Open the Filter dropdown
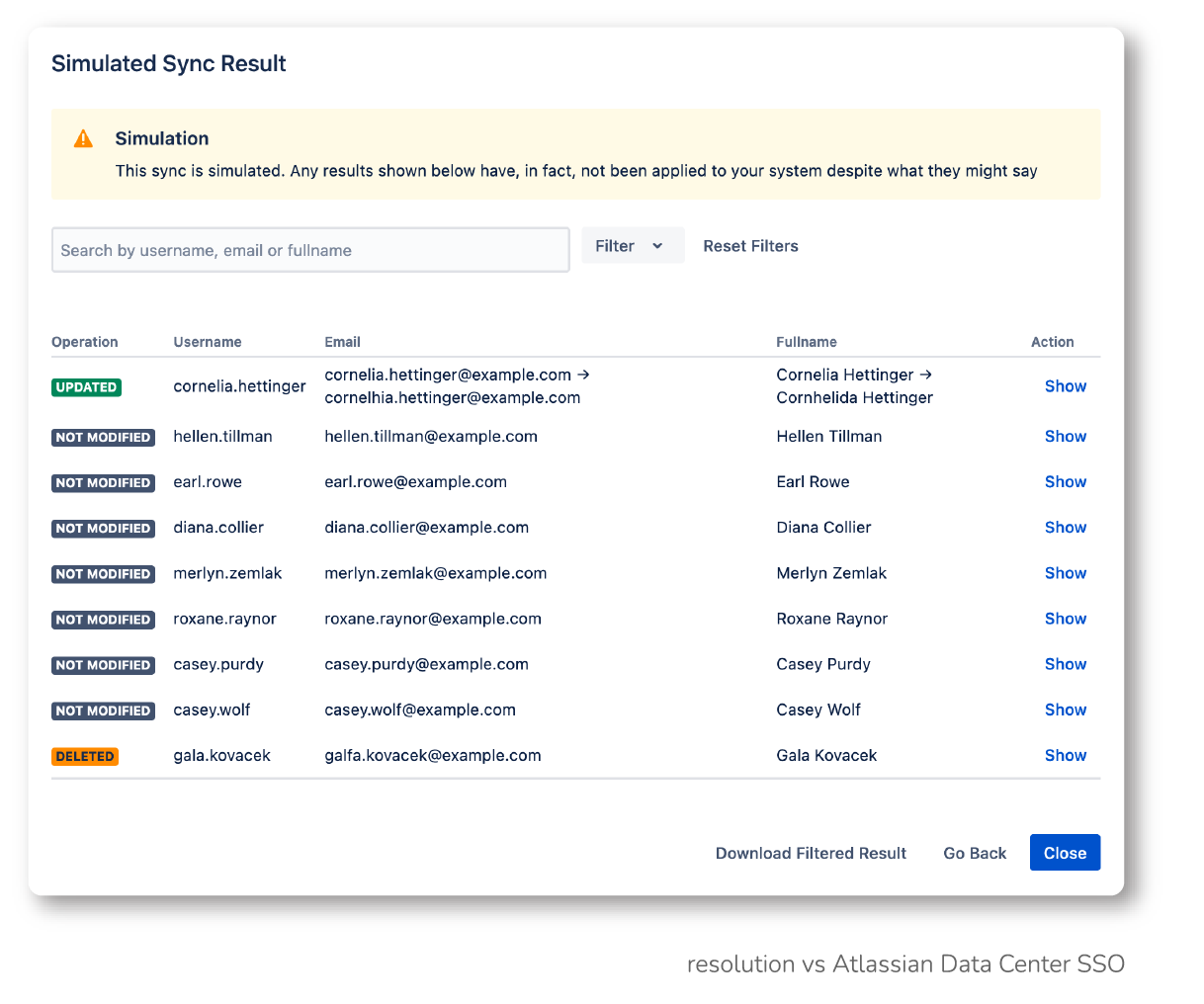 [x=633, y=245]
